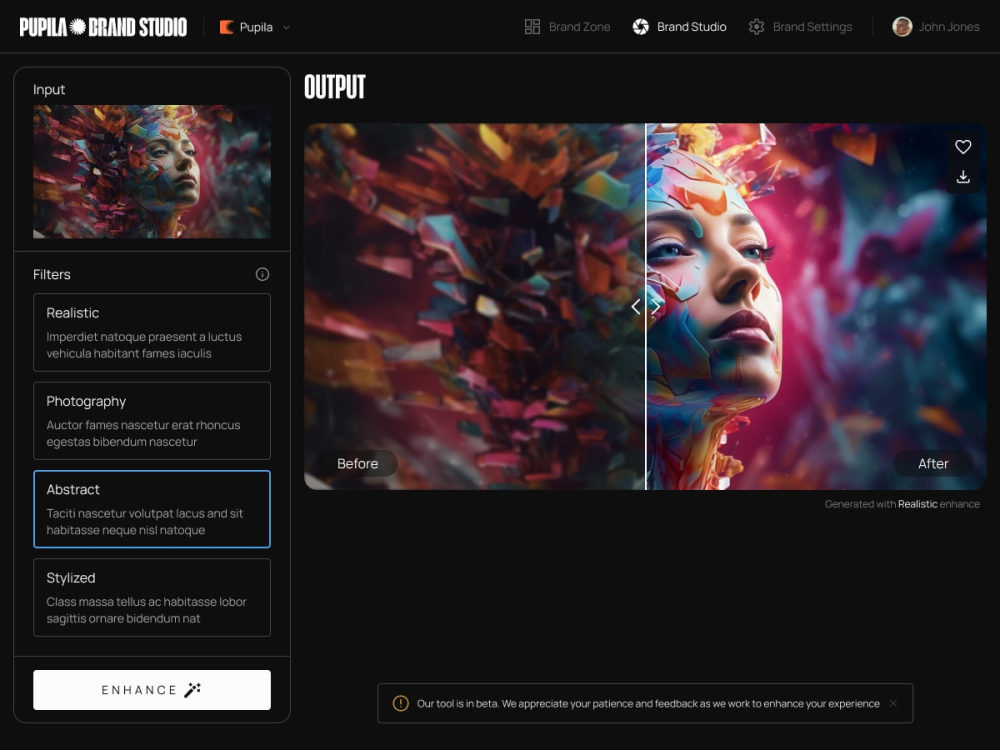Click the Pupila Brand Studio logo
Image resolution: width=1000 pixels, height=750 pixels.
(103, 27)
